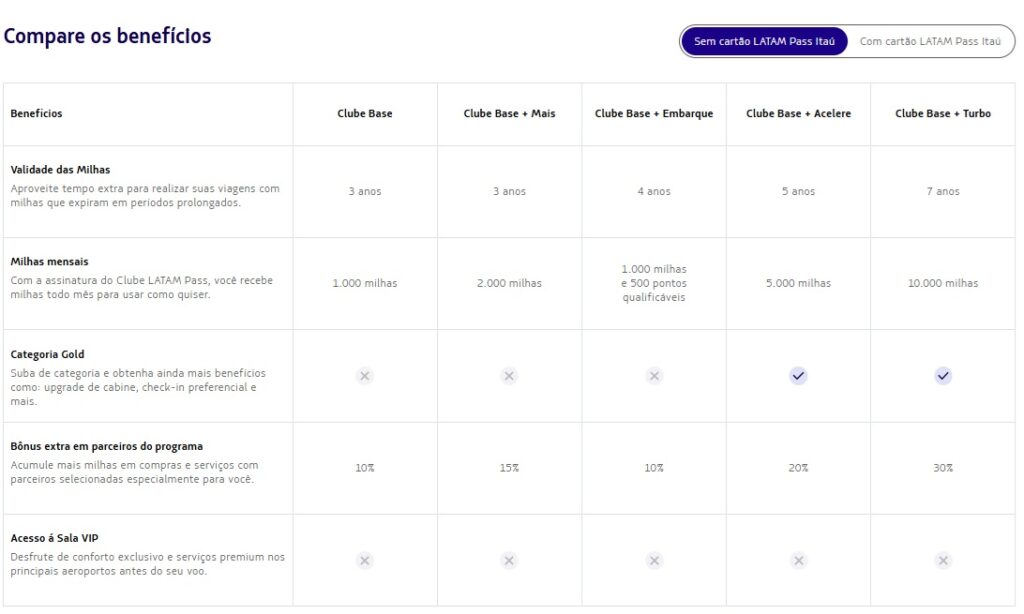Click Sala VIP X icon under Clube Base + Acelere

[x=798, y=561]
